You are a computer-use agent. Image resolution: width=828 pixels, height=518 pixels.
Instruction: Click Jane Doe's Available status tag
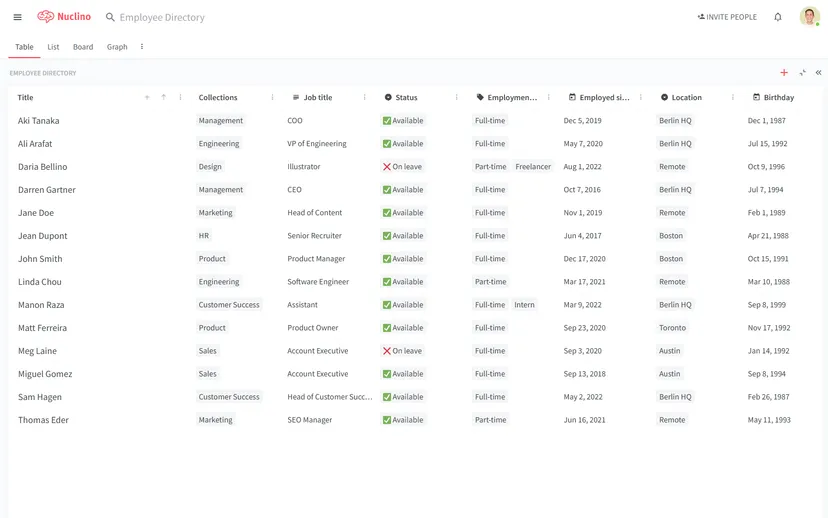[403, 213]
